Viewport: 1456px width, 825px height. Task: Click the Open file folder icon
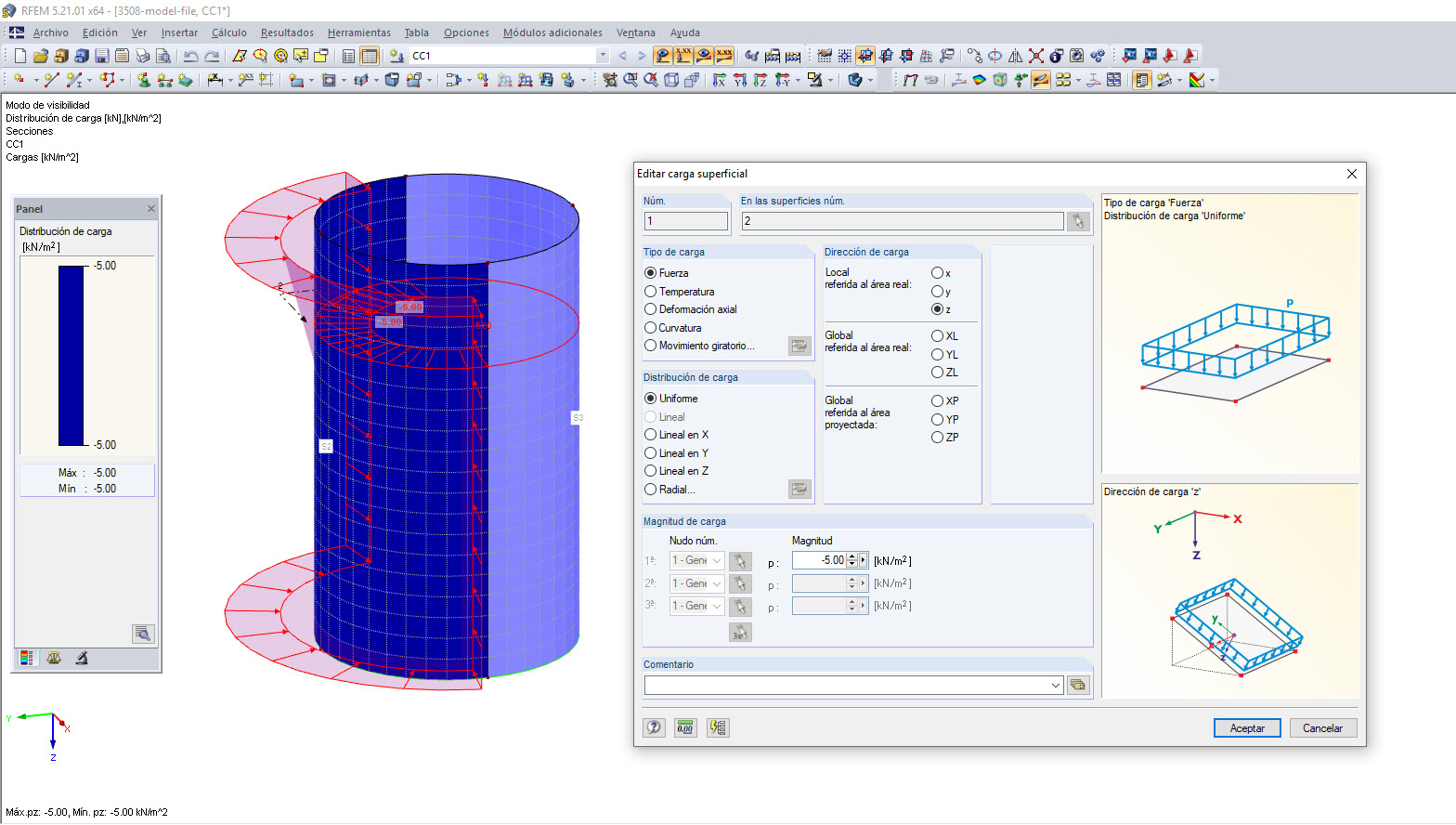(40, 56)
